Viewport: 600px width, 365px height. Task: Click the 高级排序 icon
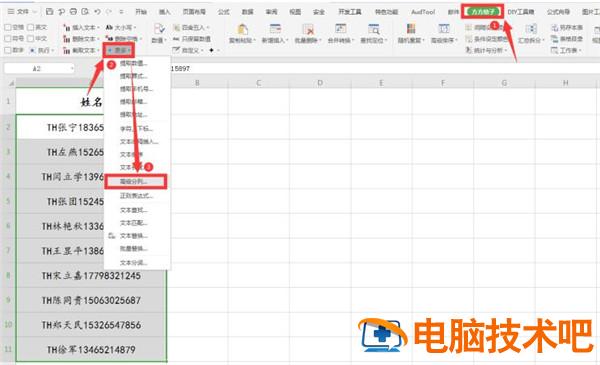pyautogui.click(x=443, y=29)
